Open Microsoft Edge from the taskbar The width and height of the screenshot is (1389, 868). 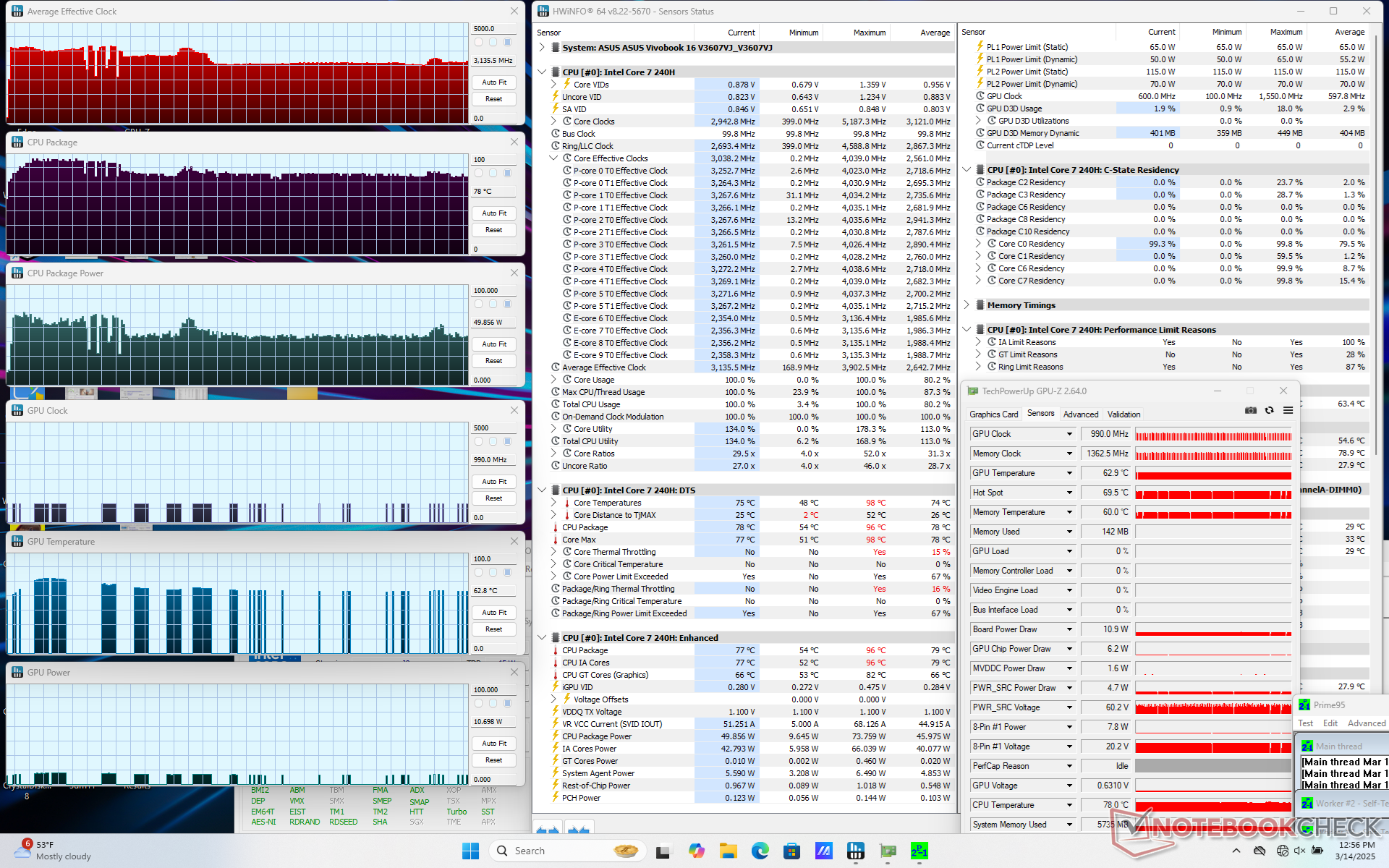click(760, 851)
